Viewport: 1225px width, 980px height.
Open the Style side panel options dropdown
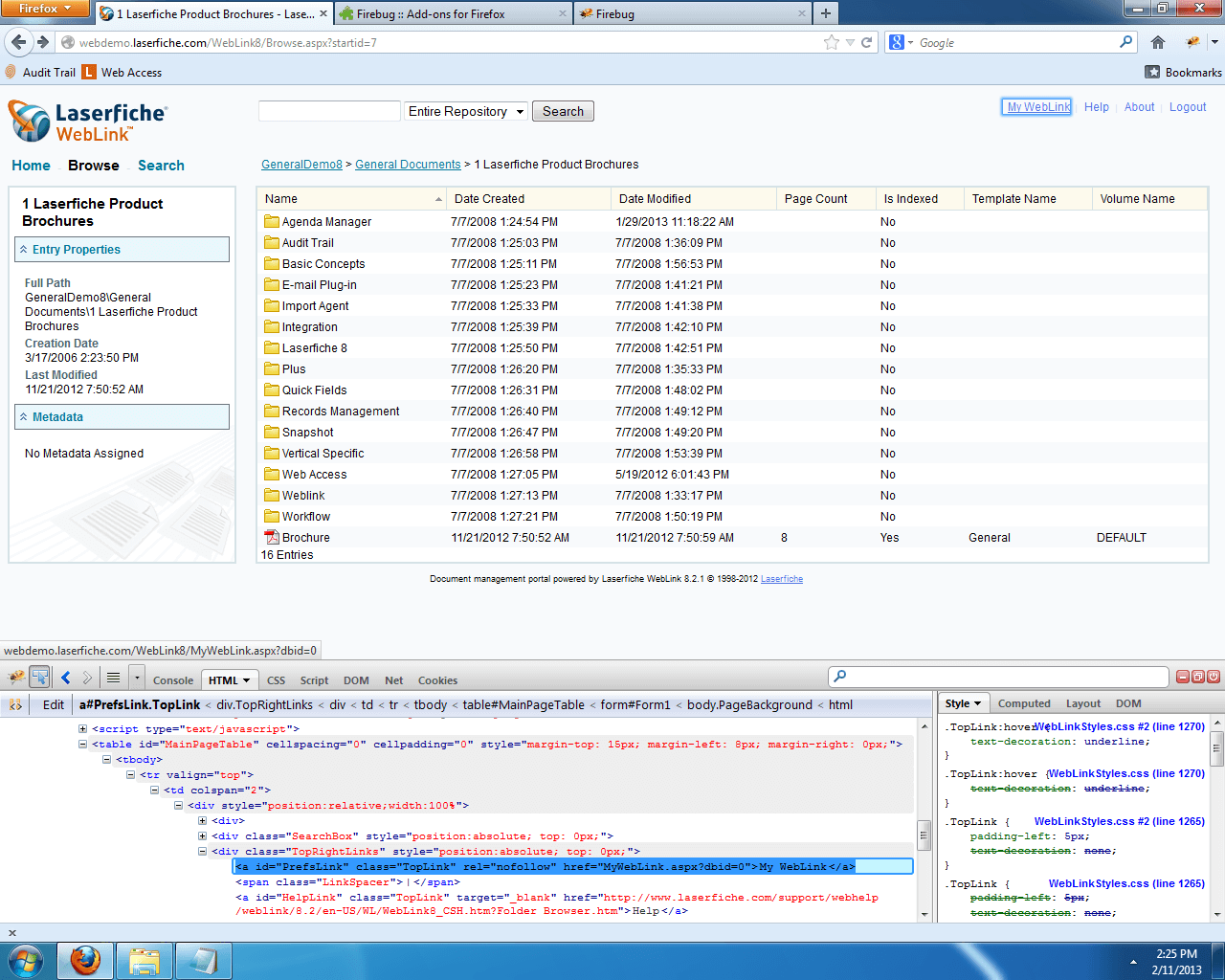point(977,703)
